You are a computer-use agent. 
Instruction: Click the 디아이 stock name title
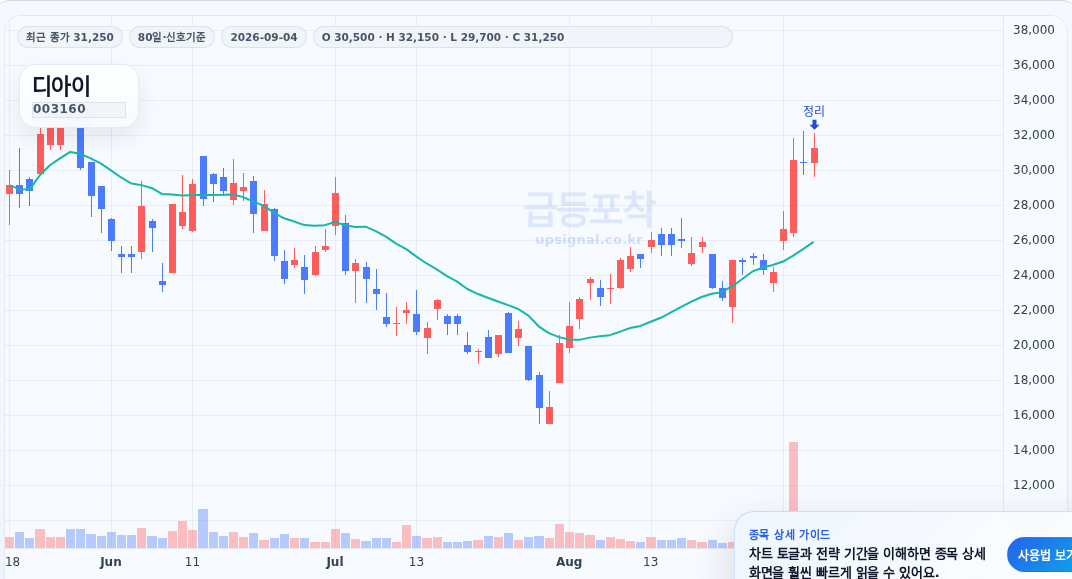pyautogui.click(x=62, y=86)
